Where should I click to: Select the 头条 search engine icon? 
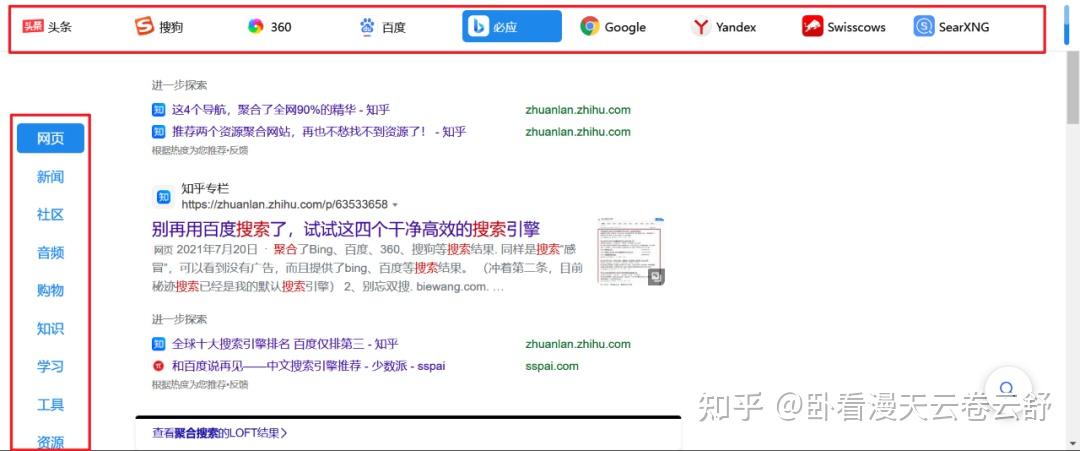pos(33,27)
